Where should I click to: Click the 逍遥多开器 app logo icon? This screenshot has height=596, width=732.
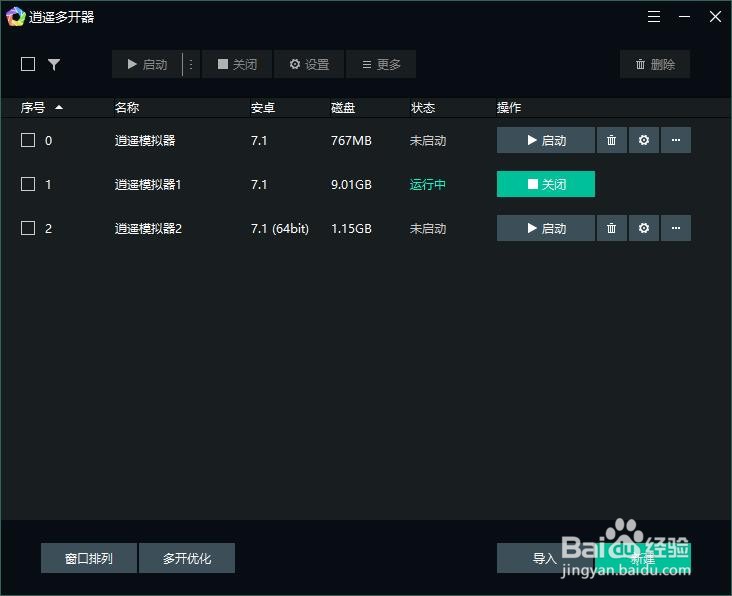pos(16,17)
